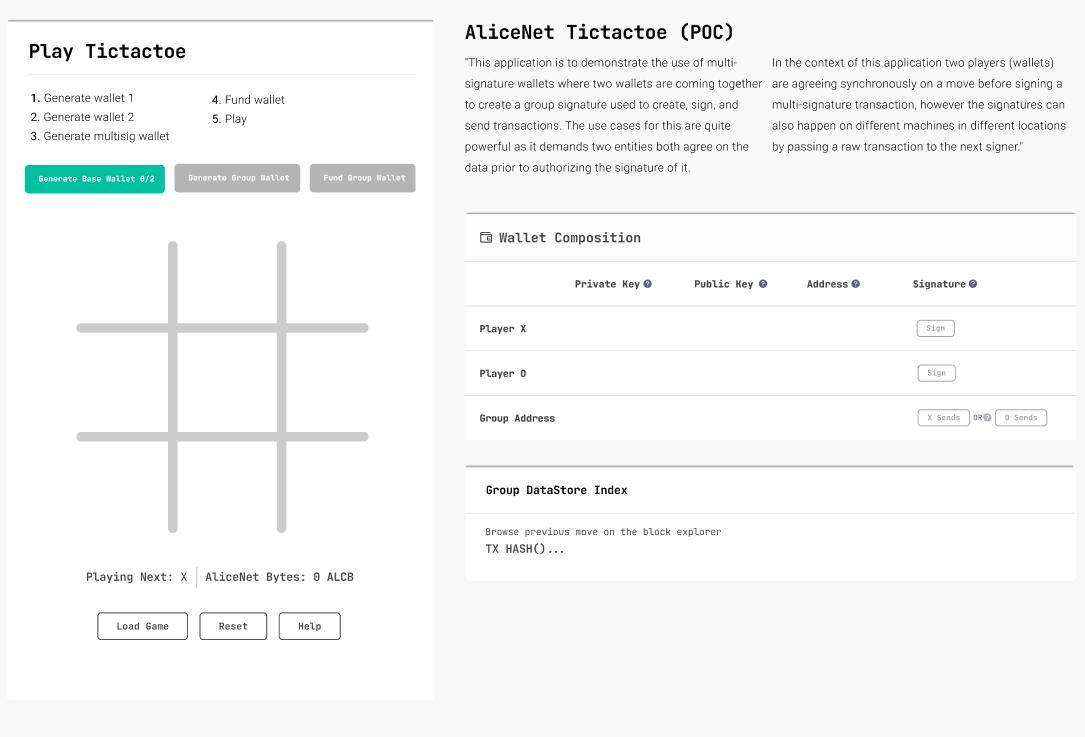Image resolution: width=1085 pixels, height=737 pixels.
Task: Sign for Player X
Action: click(935, 328)
